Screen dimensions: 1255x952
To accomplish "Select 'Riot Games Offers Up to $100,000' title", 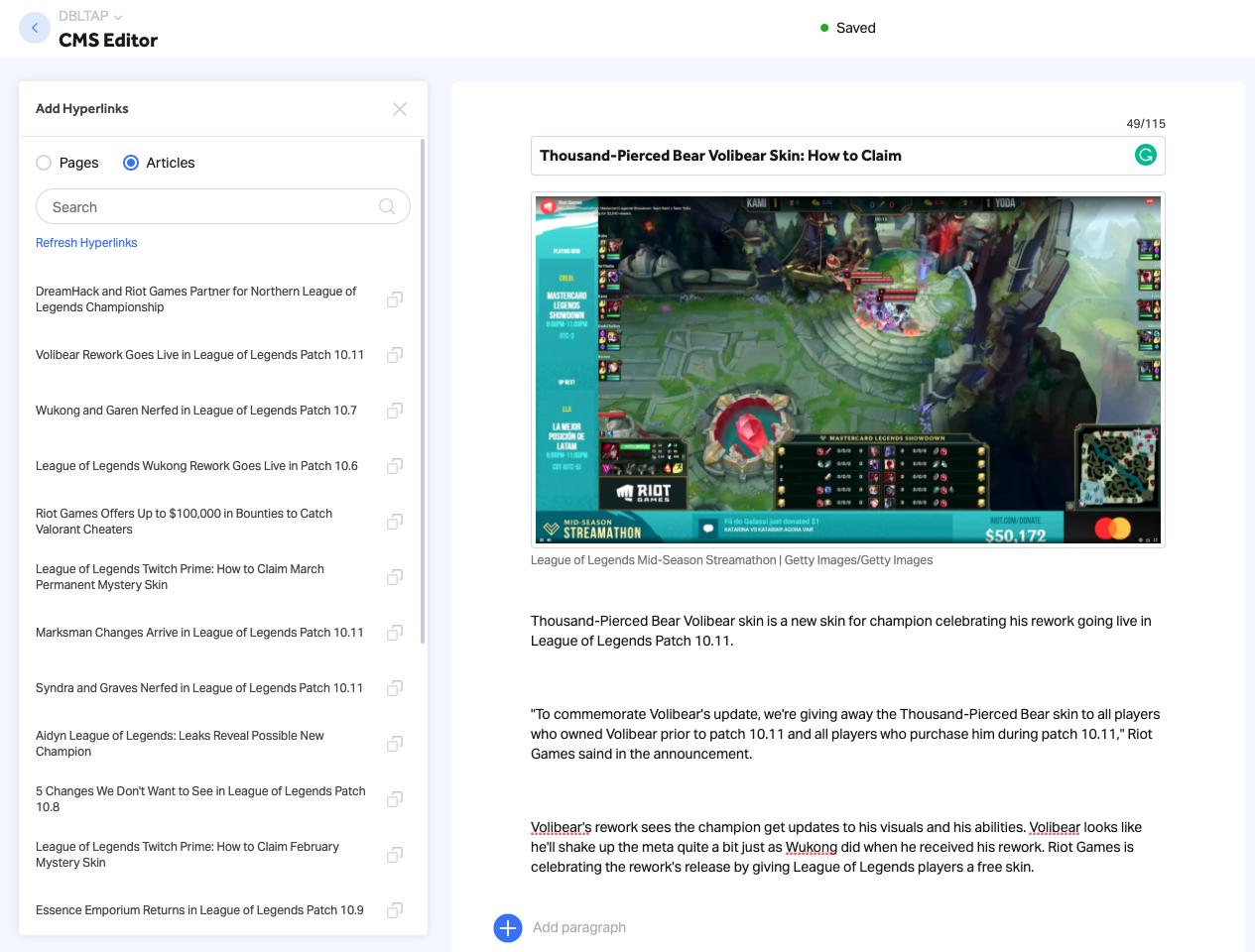I will click(x=184, y=522).
